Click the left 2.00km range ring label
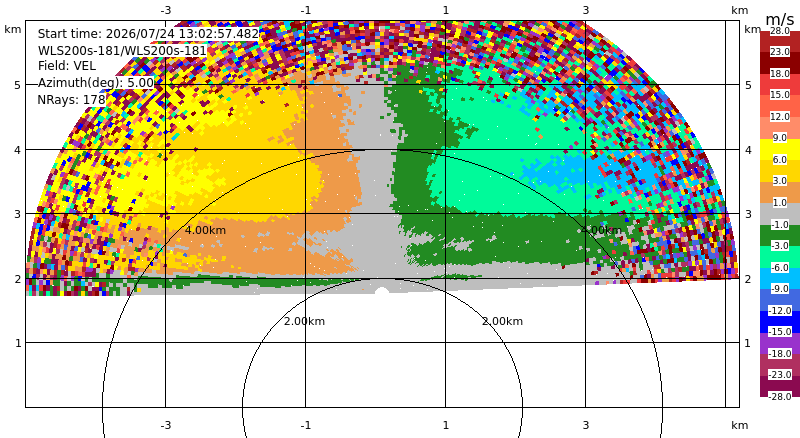The height and width of the screenshot is (438, 800). [x=305, y=321]
